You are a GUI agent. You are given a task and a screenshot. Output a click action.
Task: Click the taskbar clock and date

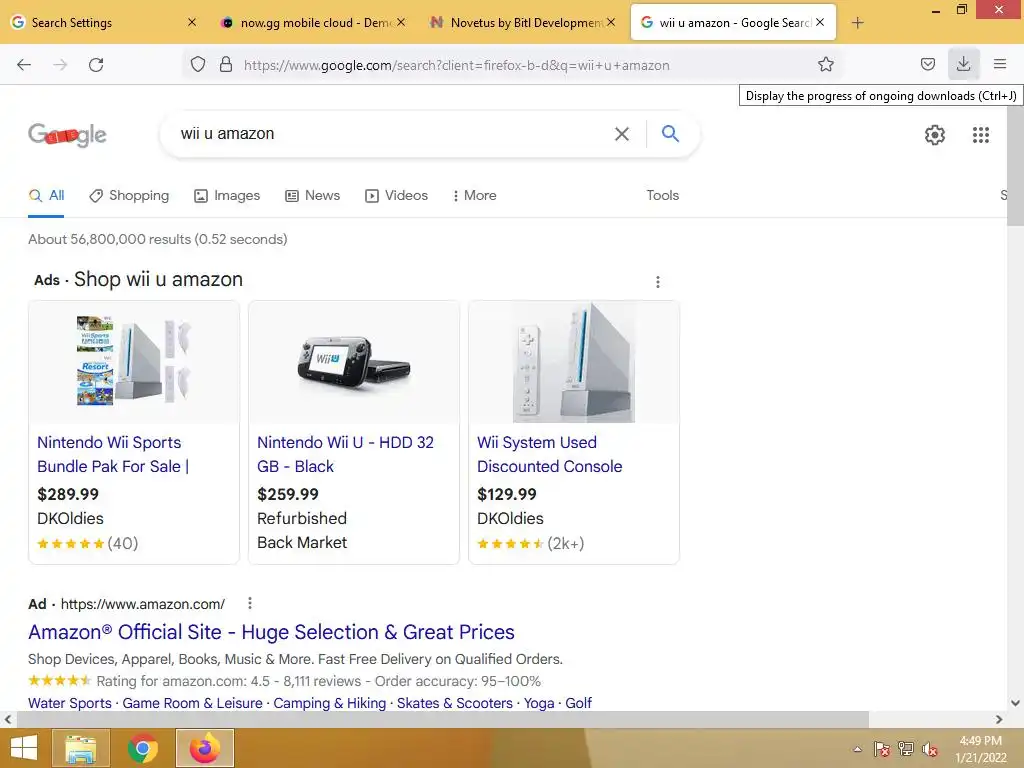[980, 749]
